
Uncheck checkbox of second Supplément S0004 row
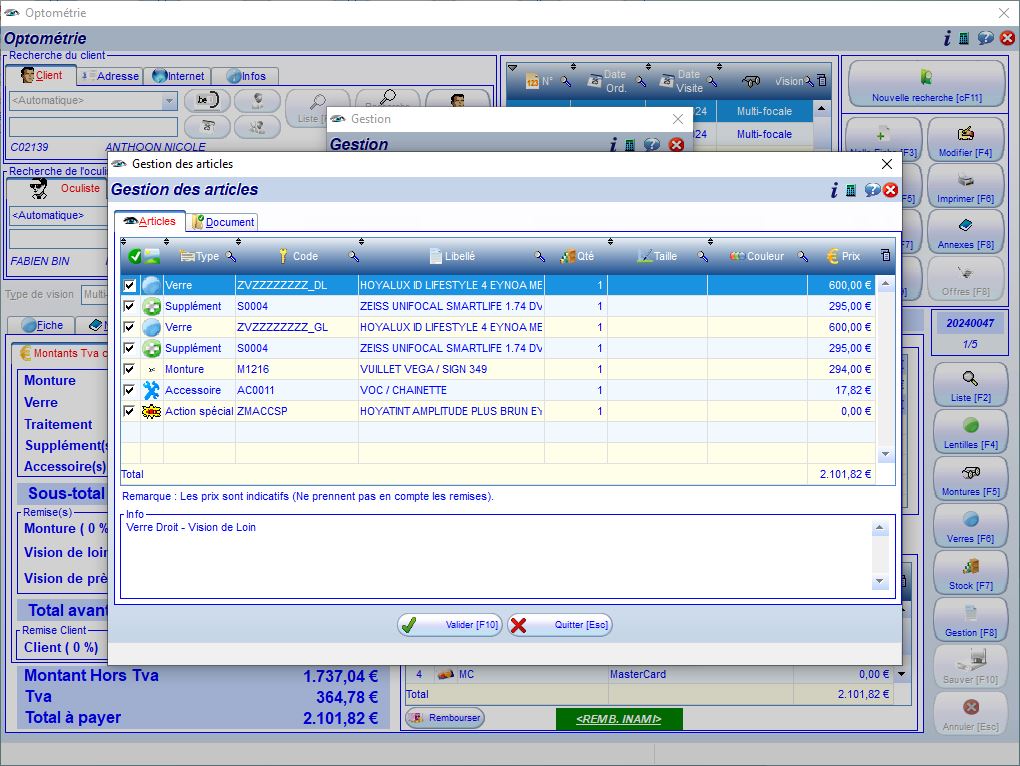tap(129, 348)
